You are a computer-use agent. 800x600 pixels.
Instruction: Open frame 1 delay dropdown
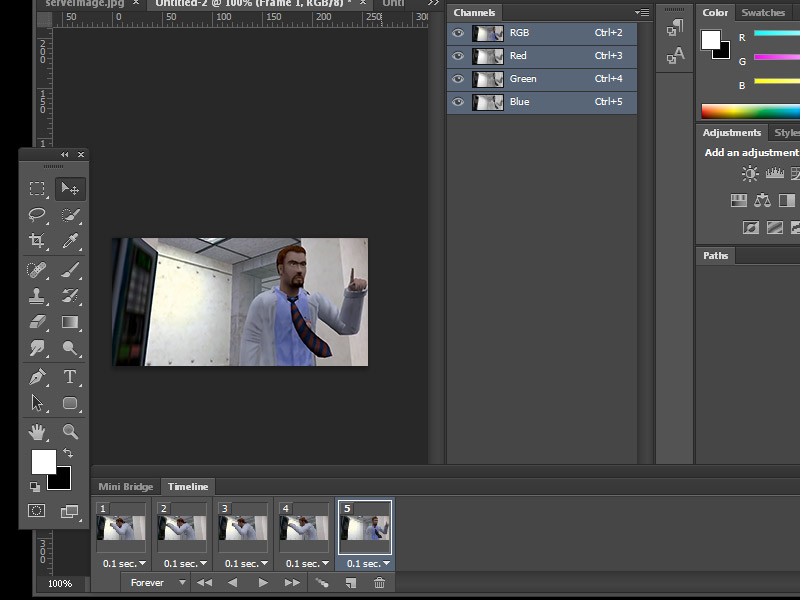click(x=124, y=564)
